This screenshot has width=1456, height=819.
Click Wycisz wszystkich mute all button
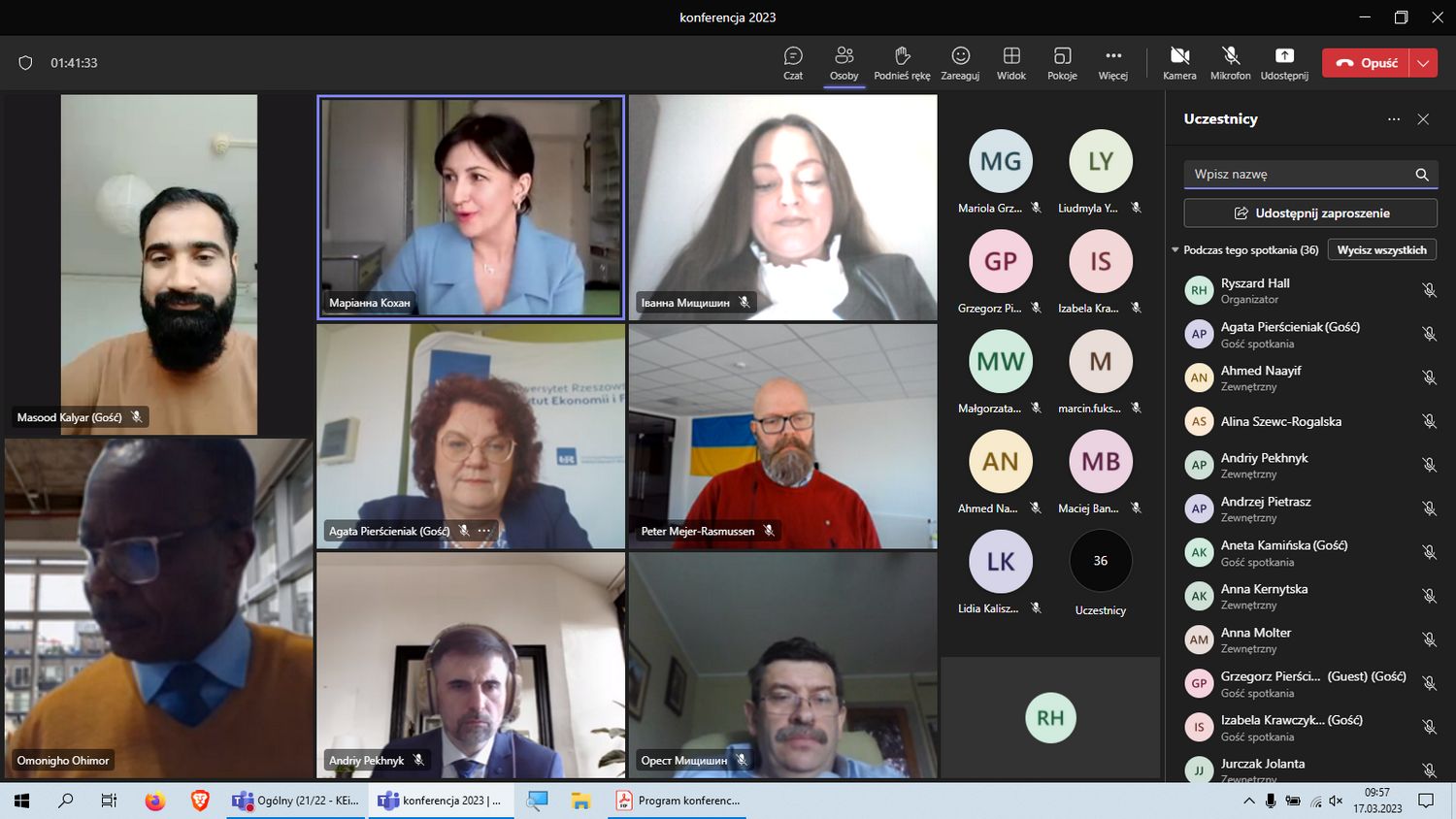(x=1381, y=250)
